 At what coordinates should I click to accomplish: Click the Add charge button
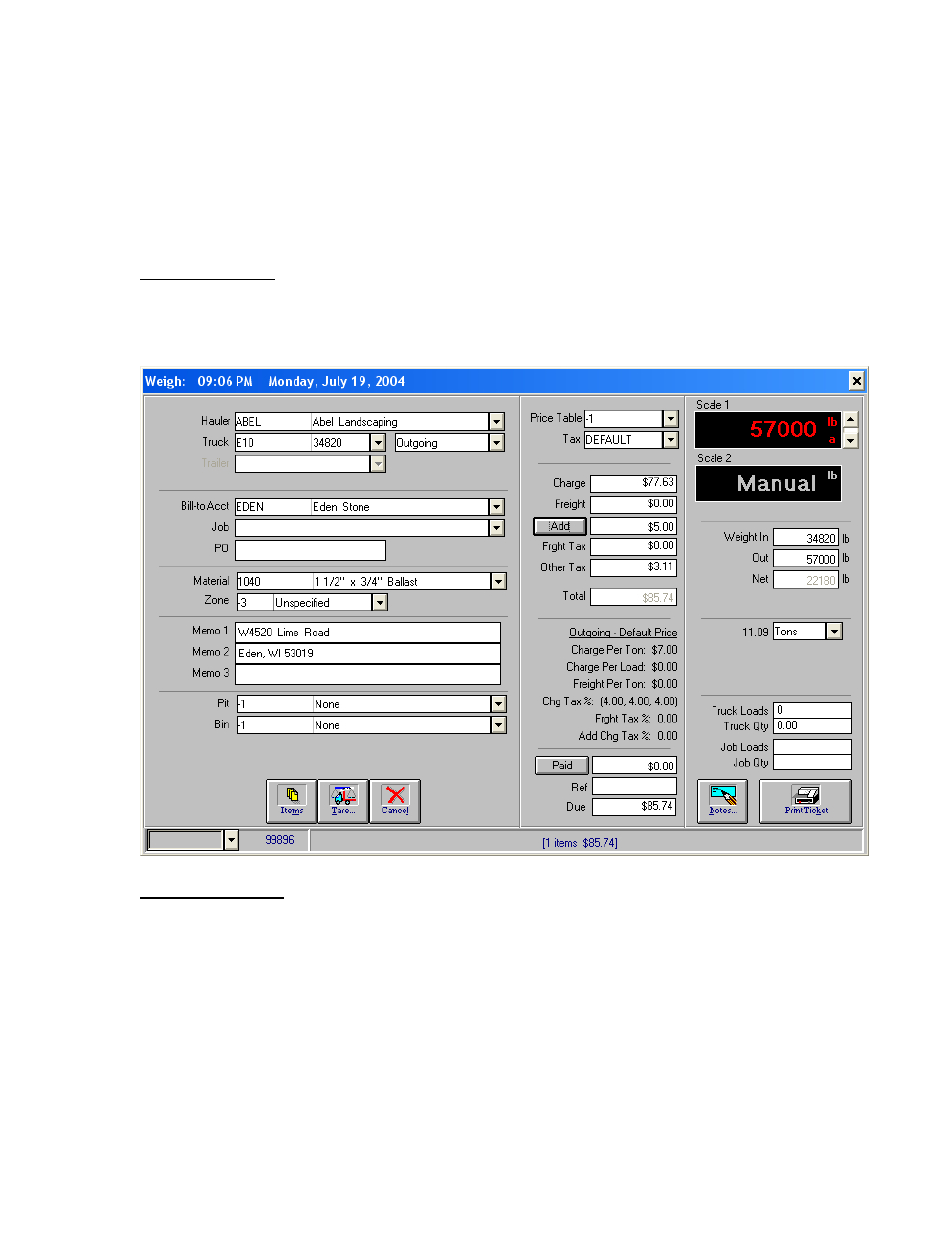point(559,526)
